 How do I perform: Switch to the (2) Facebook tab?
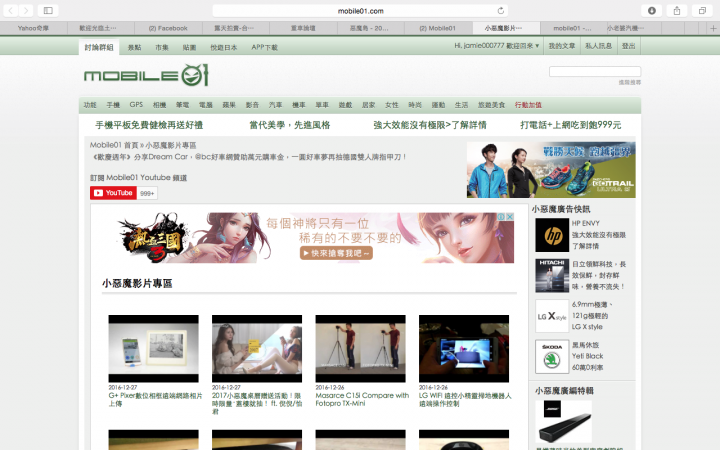[x=168, y=28]
